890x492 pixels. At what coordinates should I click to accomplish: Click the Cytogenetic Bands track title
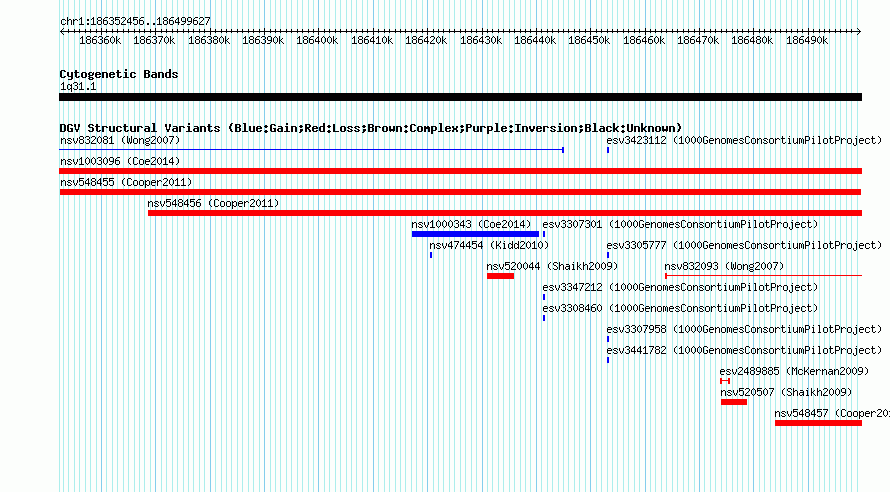119,74
